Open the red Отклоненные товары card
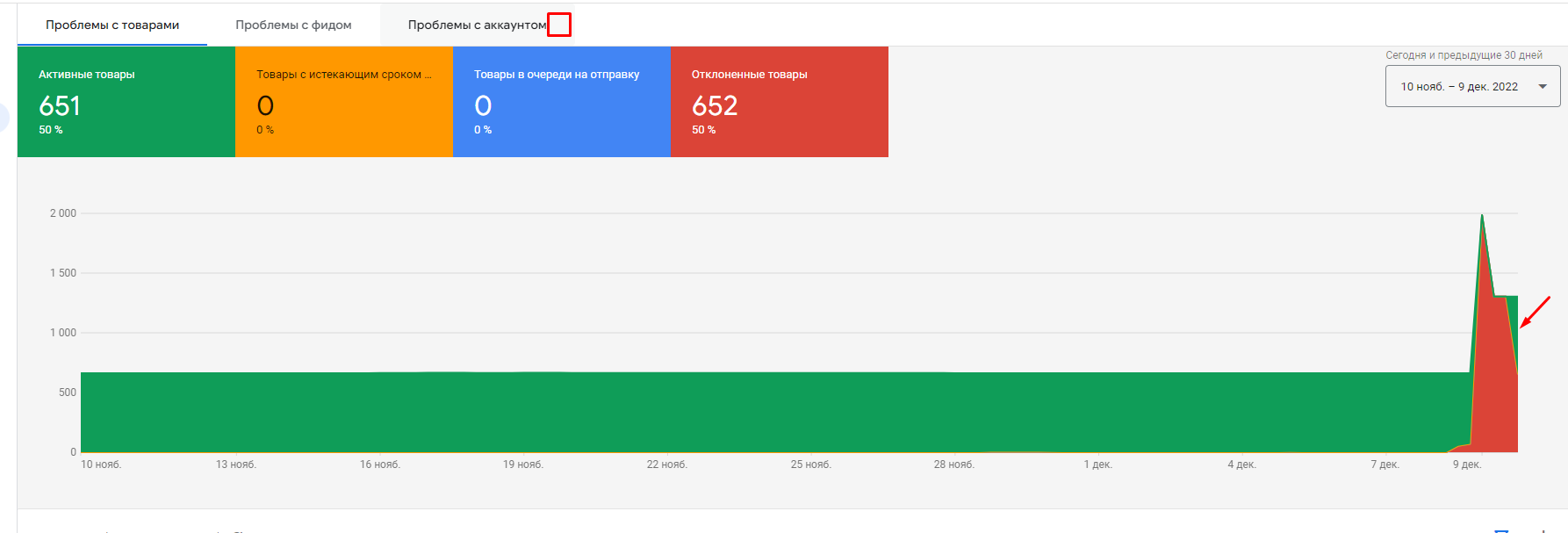 click(x=780, y=102)
